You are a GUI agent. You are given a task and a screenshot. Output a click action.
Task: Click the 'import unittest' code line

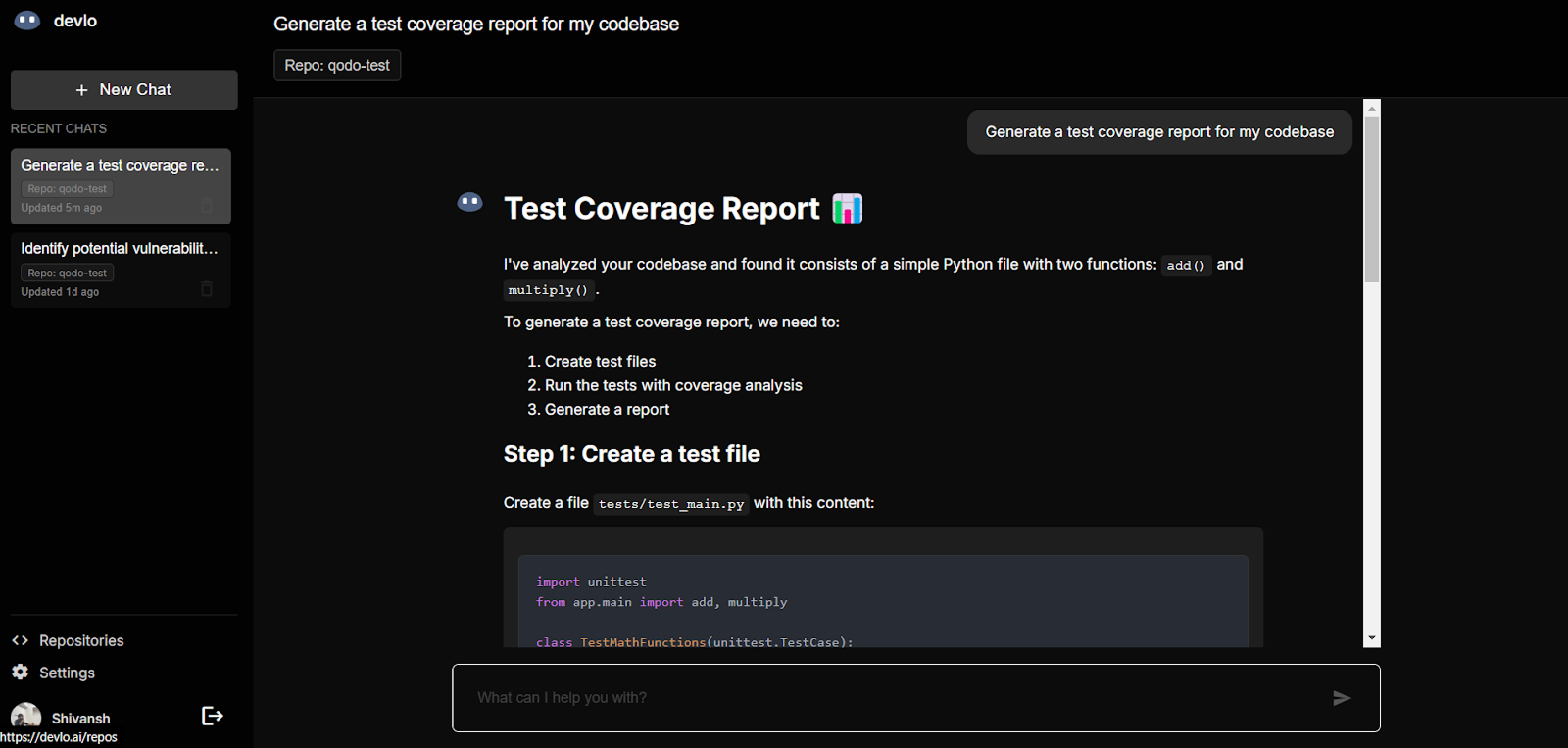591,582
